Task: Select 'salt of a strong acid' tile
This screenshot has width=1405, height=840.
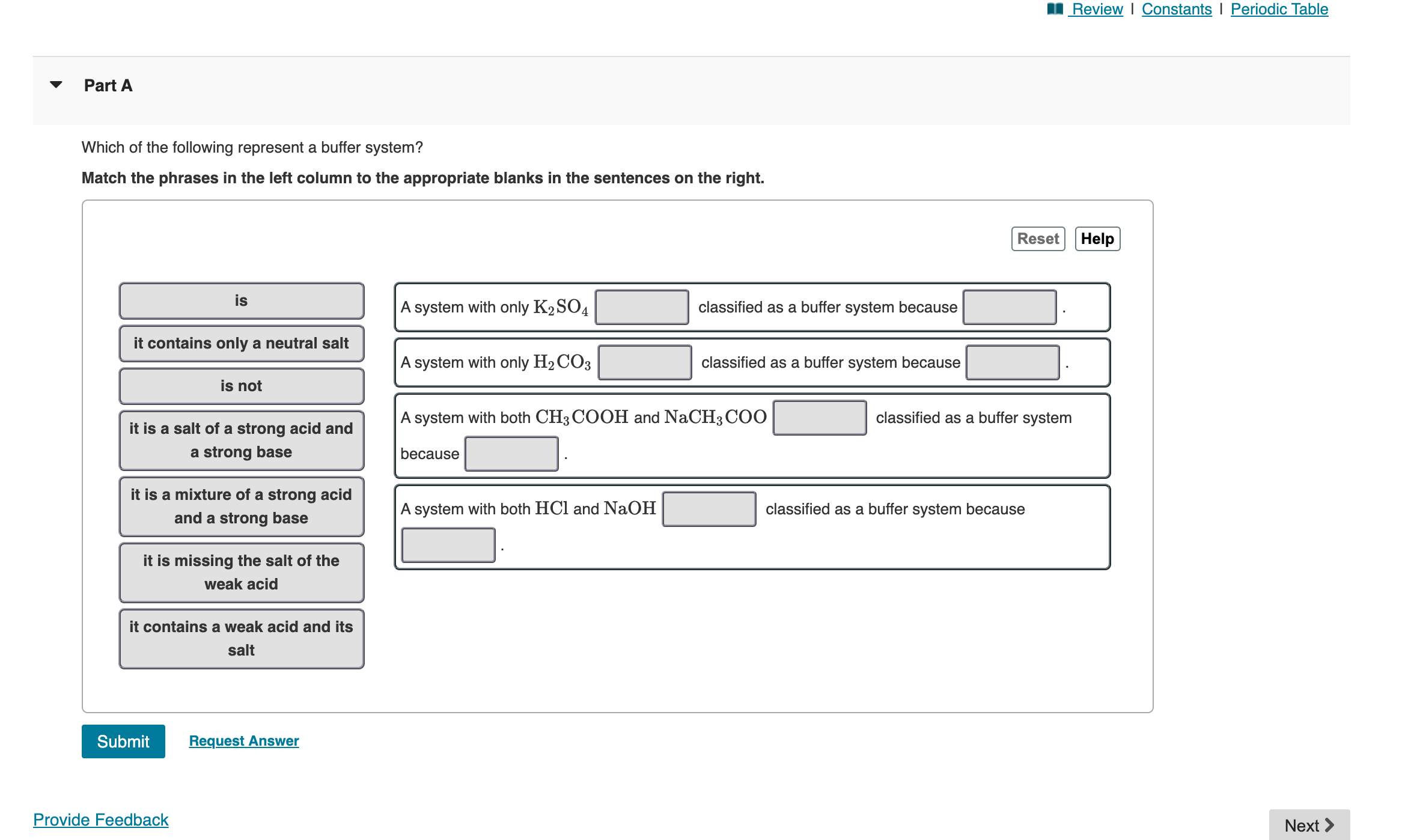Action: 241,440
